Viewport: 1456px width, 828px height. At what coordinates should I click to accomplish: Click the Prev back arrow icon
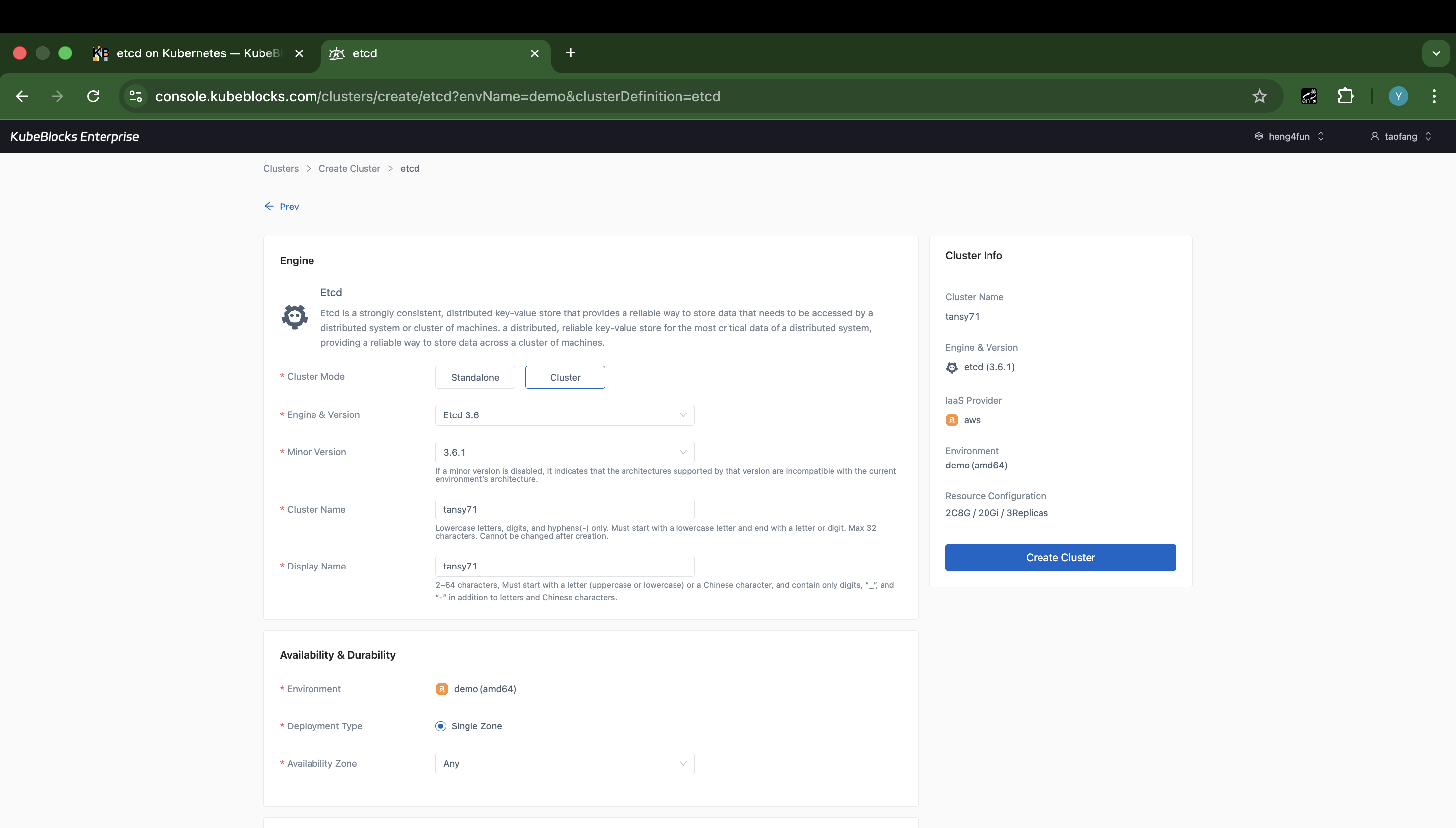pos(269,206)
